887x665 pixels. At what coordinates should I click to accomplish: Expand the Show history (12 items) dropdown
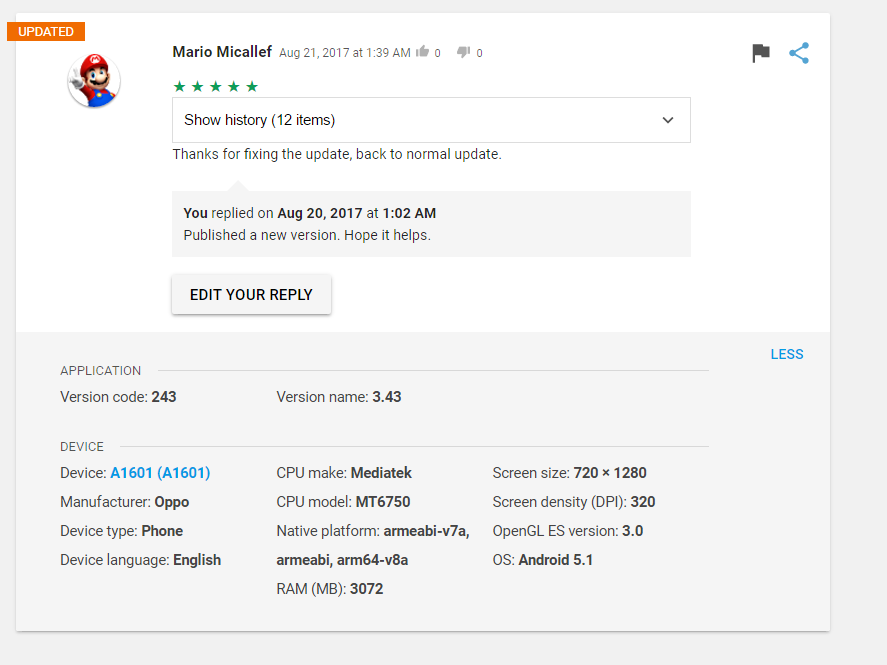(x=431, y=120)
